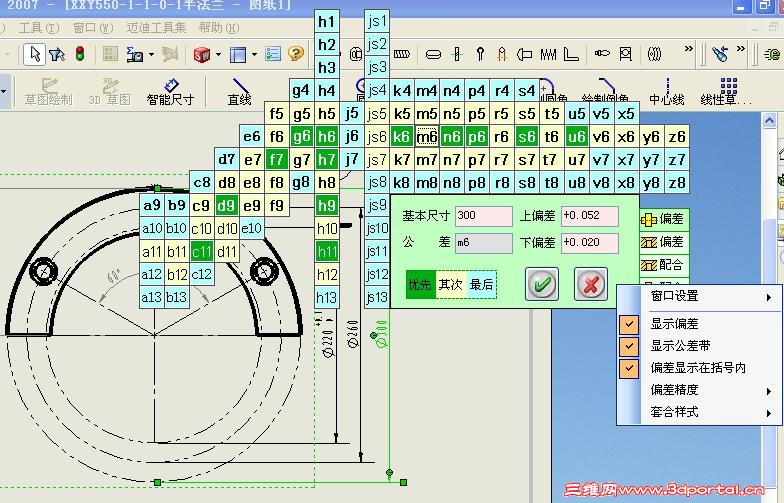This screenshot has width=784, height=503.
Task: Click the coiled washer ring icon
Action: tap(654, 54)
